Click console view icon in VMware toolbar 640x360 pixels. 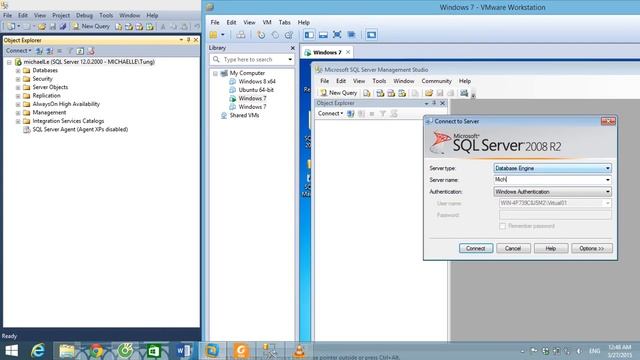click(371, 35)
